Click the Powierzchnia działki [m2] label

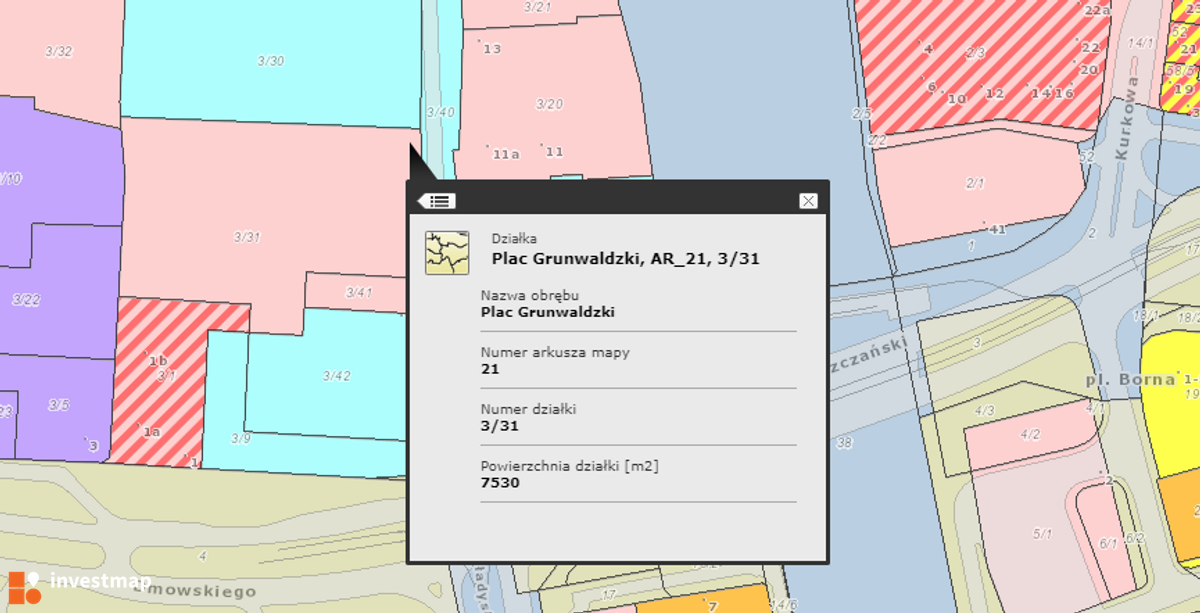tap(570, 466)
